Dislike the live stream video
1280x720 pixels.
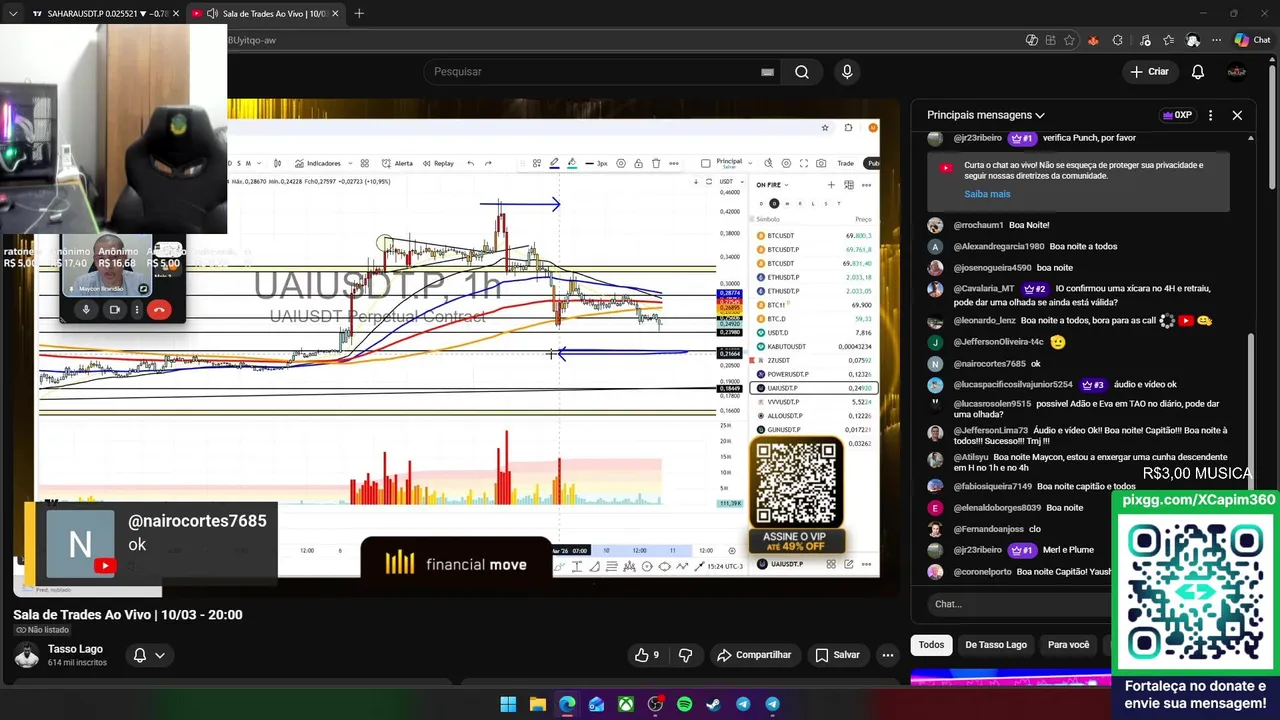(x=686, y=655)
